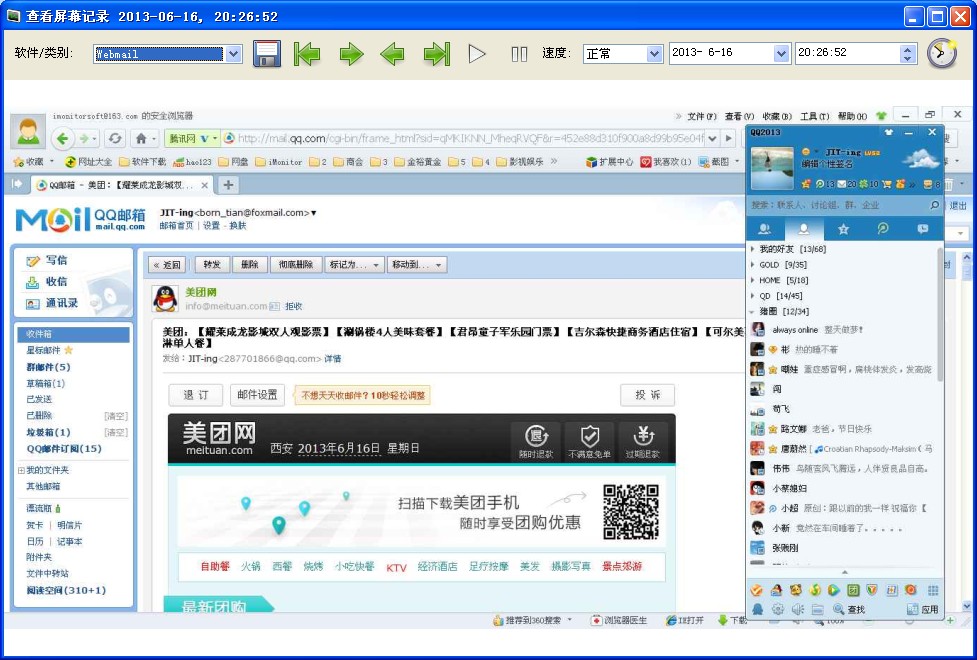Open the 移动到 dropdown

pyautogui.click(x=416, y=265)
